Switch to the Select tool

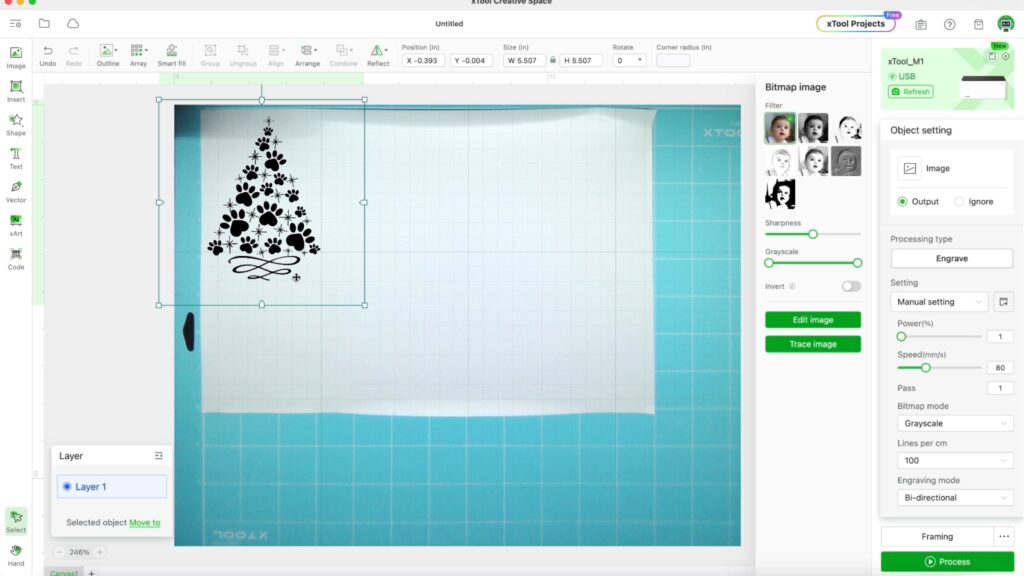pos(16,521)
